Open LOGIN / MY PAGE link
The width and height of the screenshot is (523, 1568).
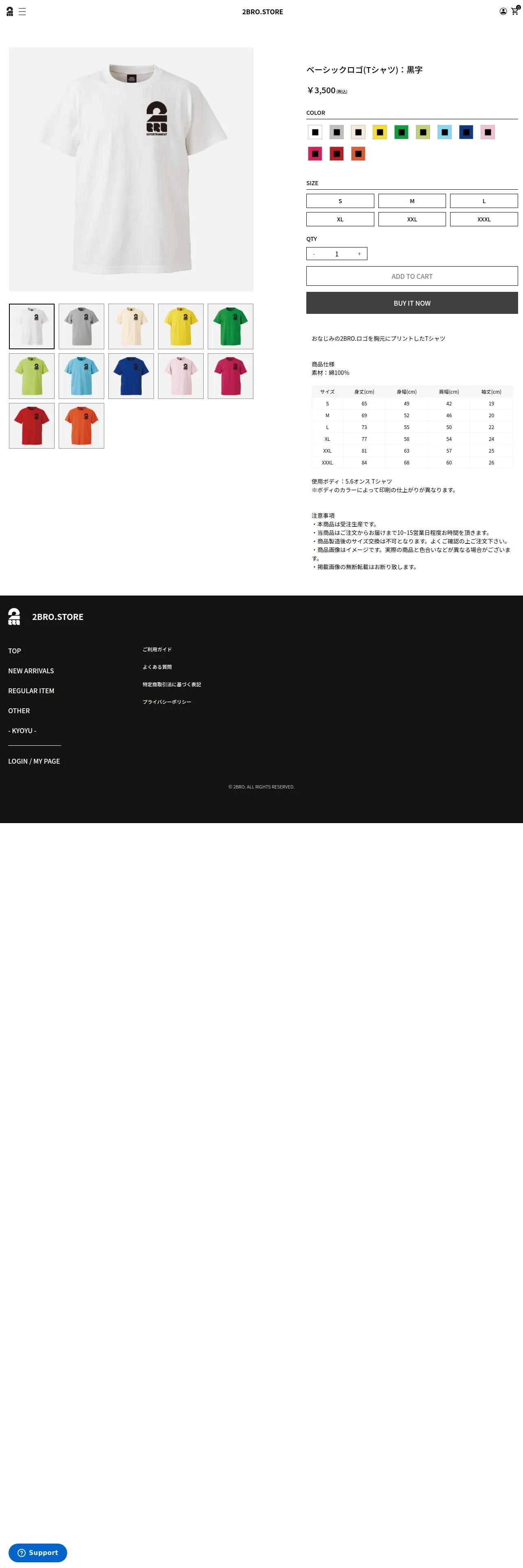point(34,762)
